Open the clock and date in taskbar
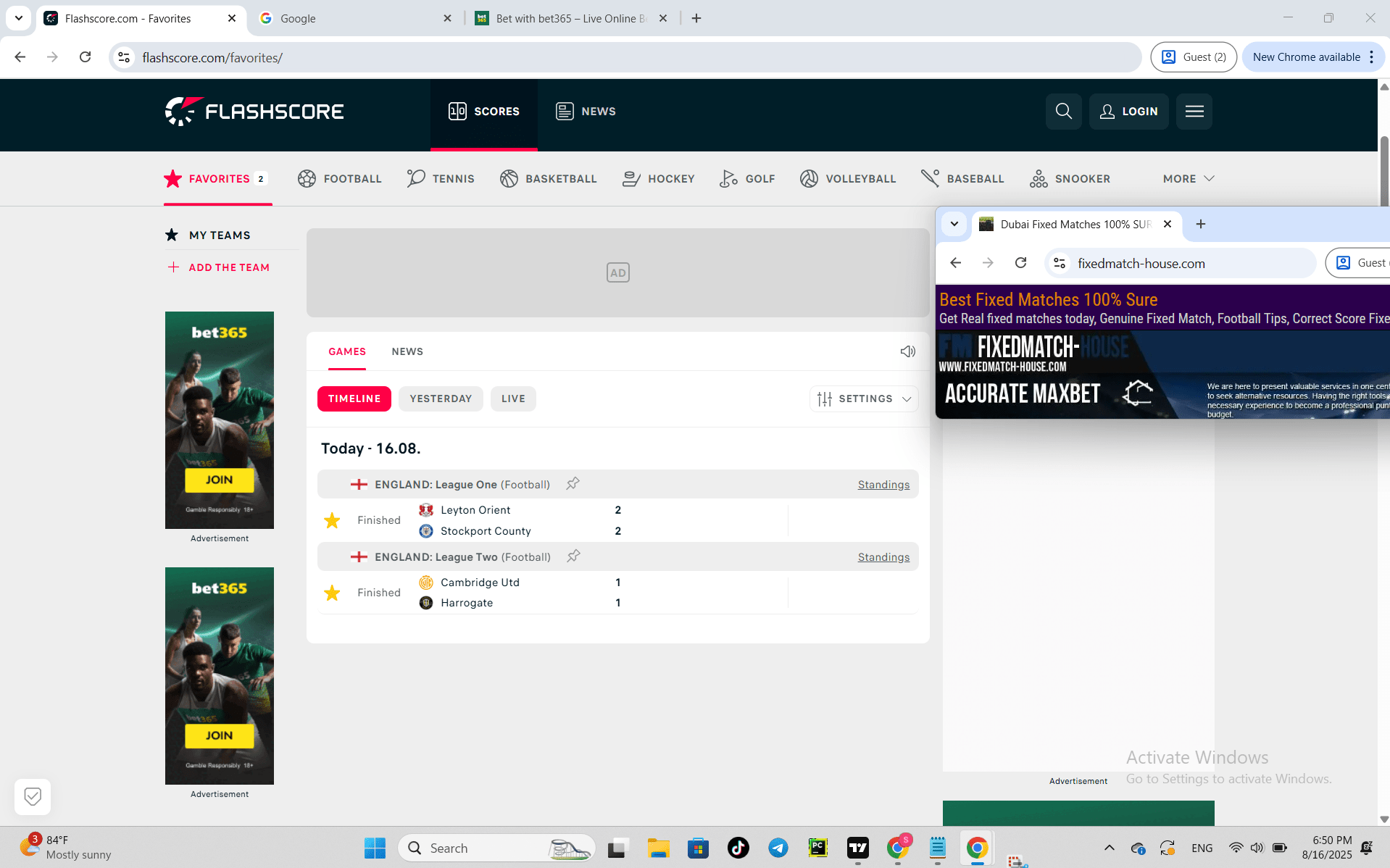Image resolution: width=1390 pixels, height=868 pixels. [1327, 848]
